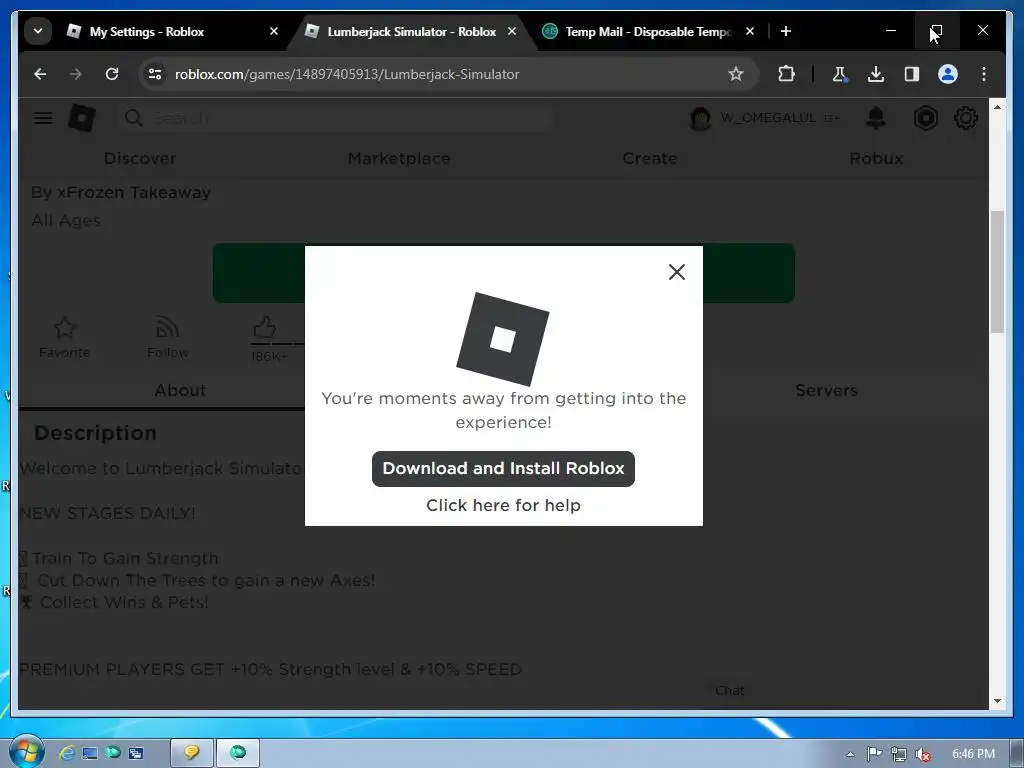Open the Roblox hamburger navigation menu
Viewport: 1024px width, 768px height.
click(43, 118)
